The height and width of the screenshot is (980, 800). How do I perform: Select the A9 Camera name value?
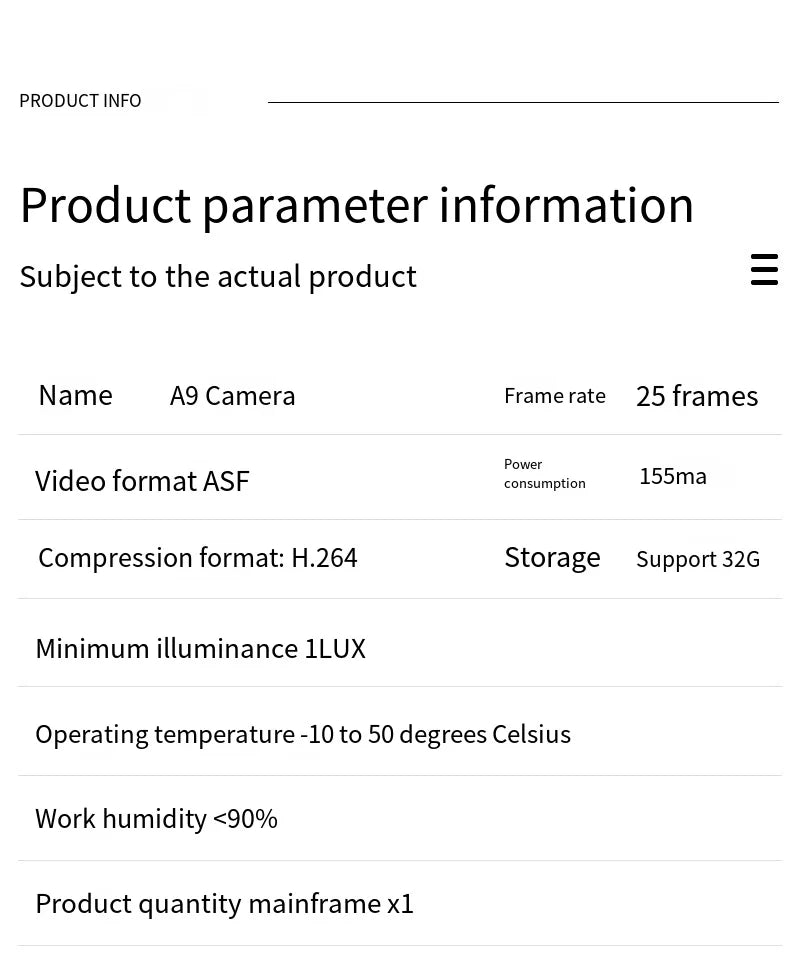coord(233,396)
